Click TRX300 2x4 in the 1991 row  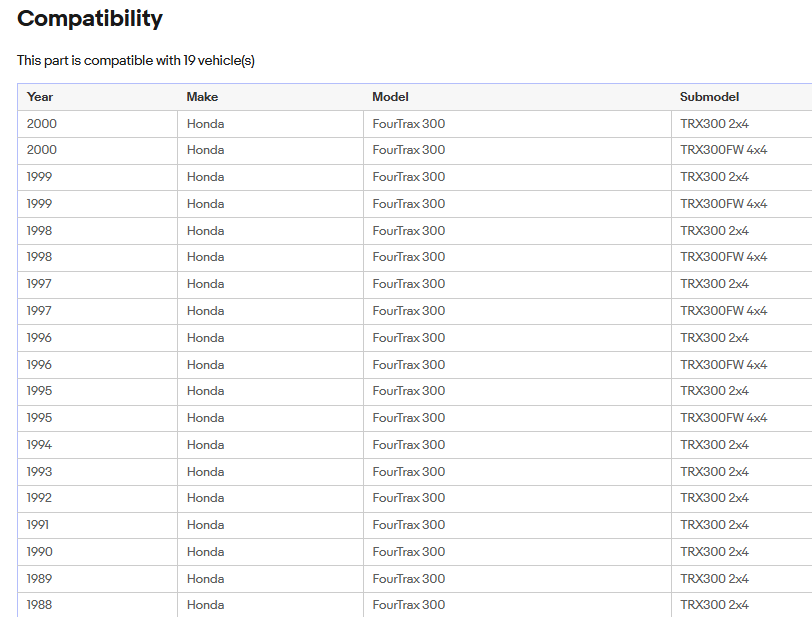tap(714, 525)
